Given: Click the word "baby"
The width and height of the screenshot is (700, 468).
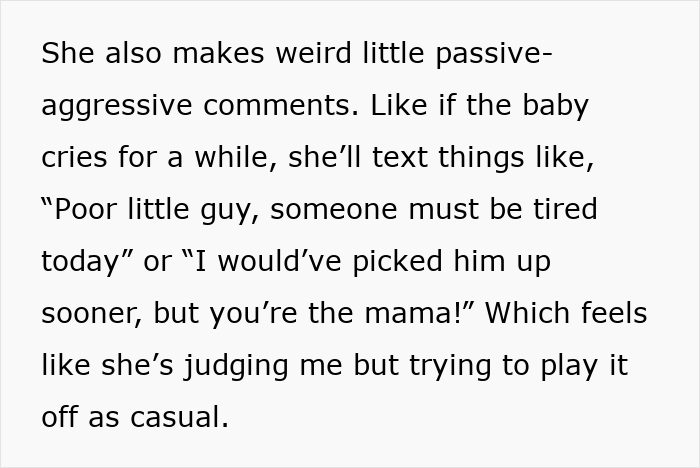Looking at the screenshot, I should click(557, 105).
